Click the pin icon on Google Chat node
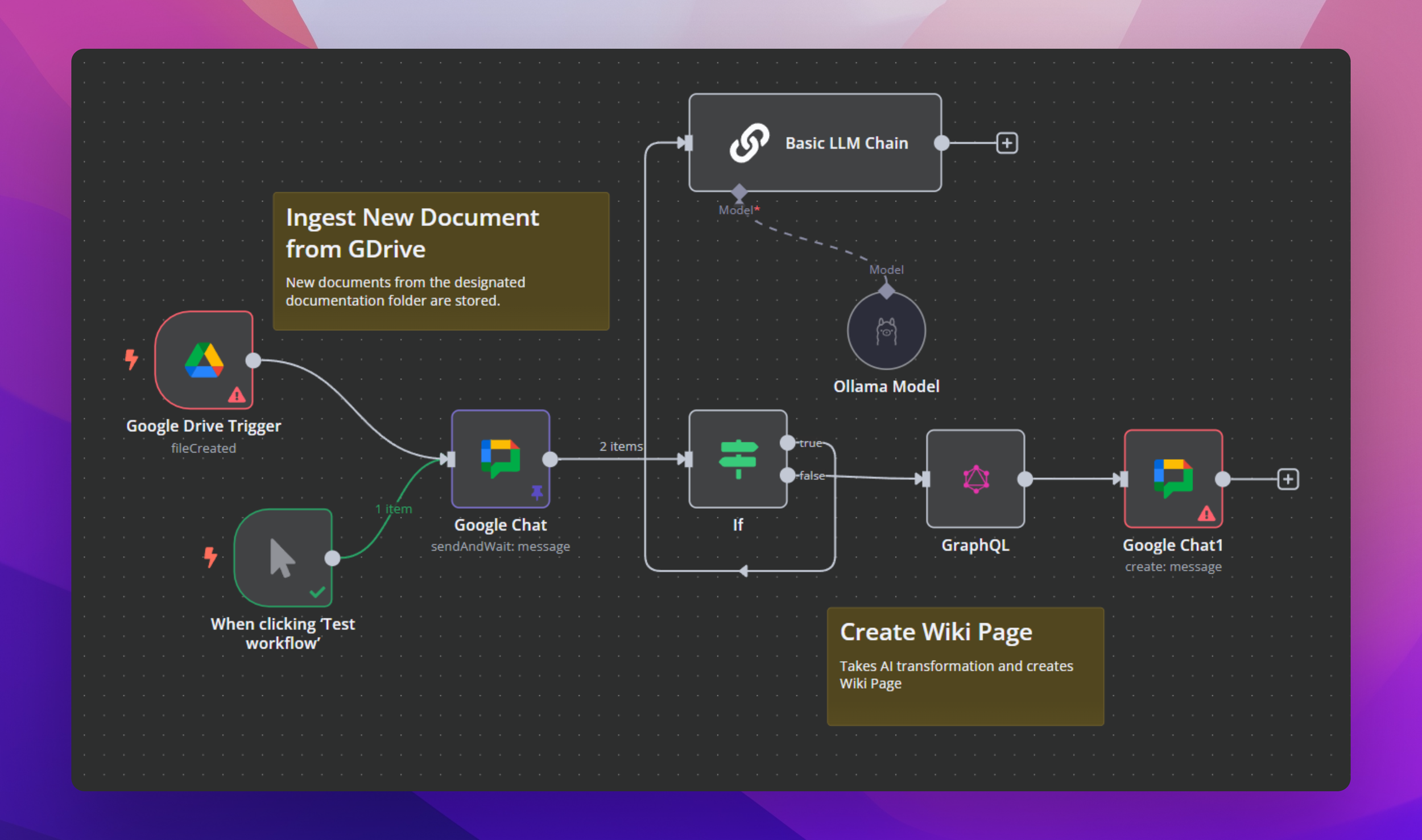 click(536, 492)
